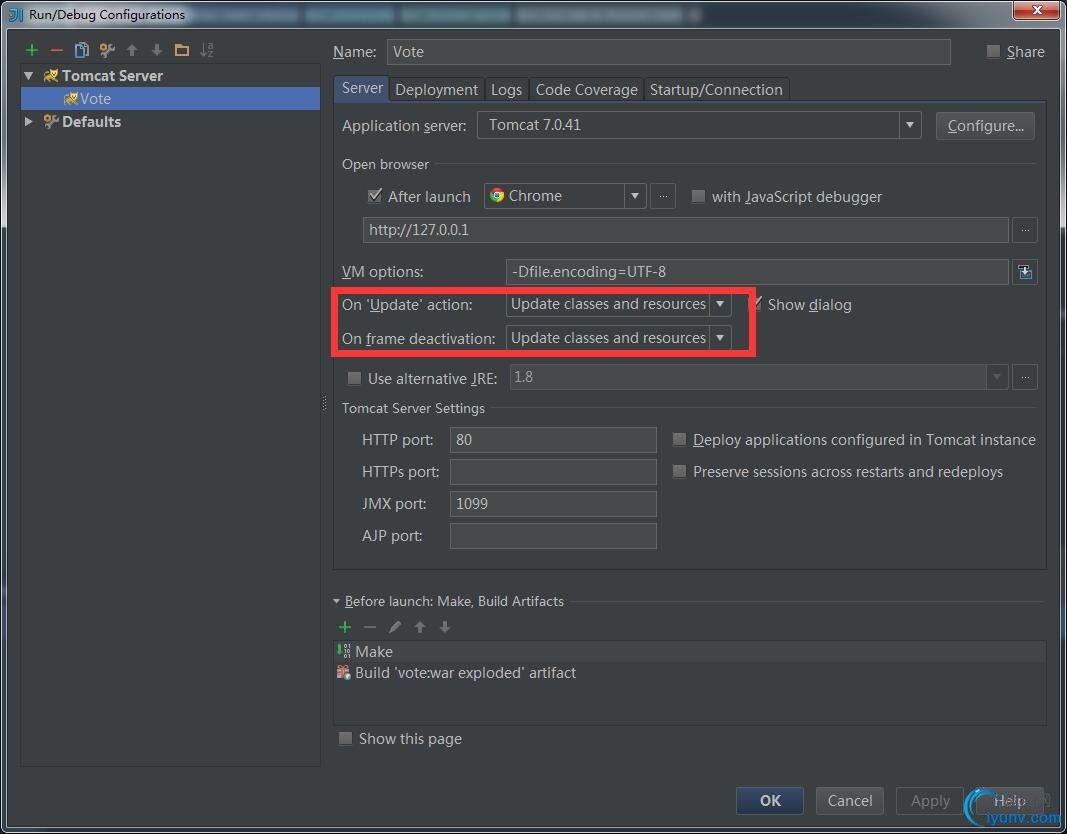Image resolution: width=1067 pixels, height=834 pixels.
Task: Open the alternative JRE version dropdown
Action: click(997, 377)
